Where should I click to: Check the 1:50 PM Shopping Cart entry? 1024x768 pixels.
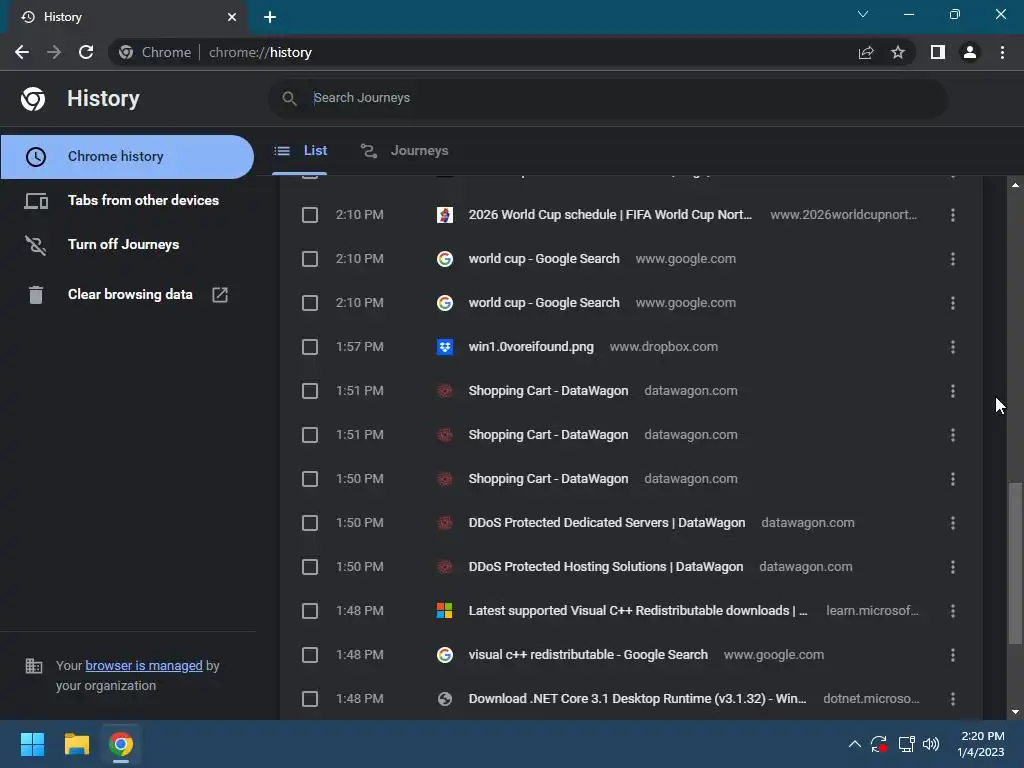(310, 479)
